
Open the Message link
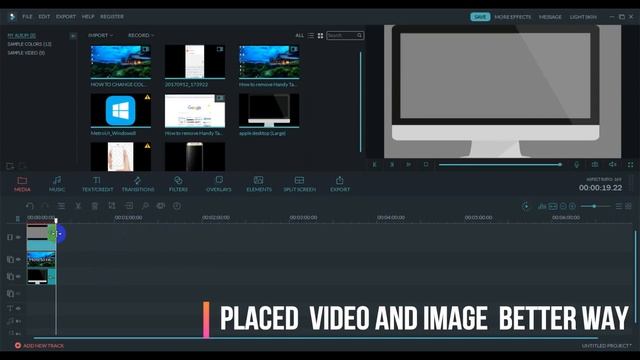tap(550, 17)
